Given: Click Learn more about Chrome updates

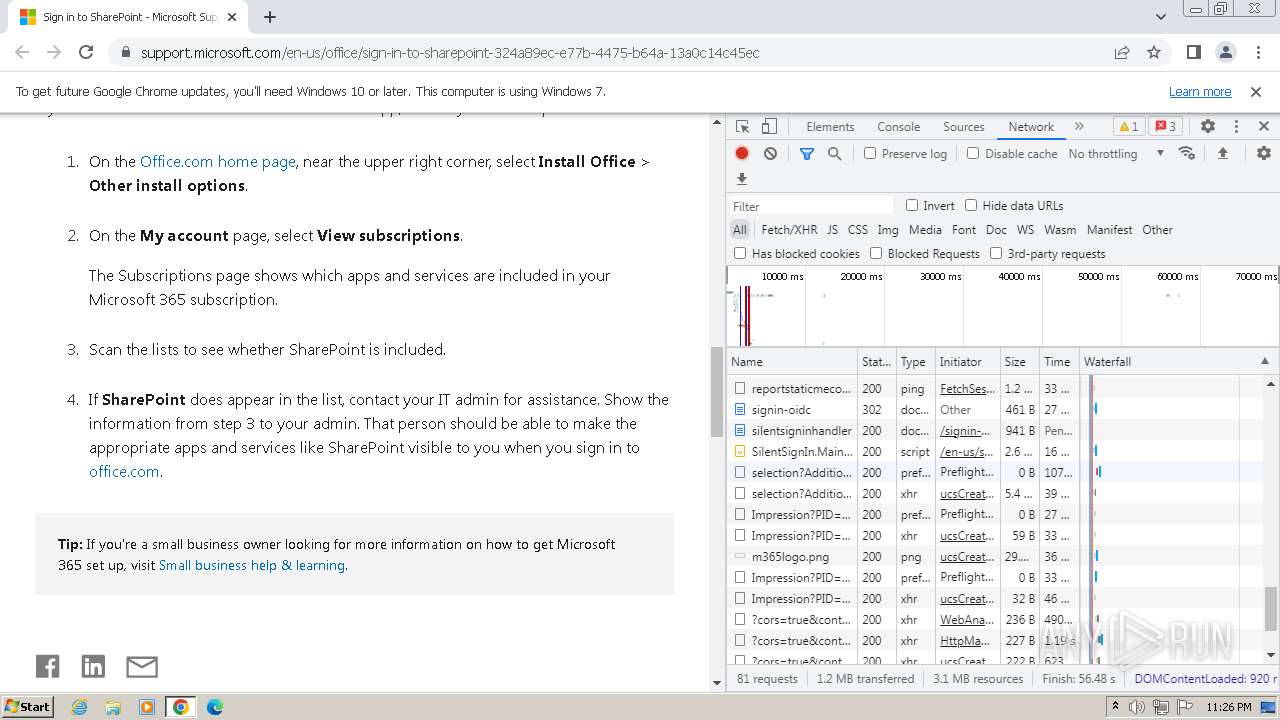Looking at the screenshot, I should tap(1200, 91).
